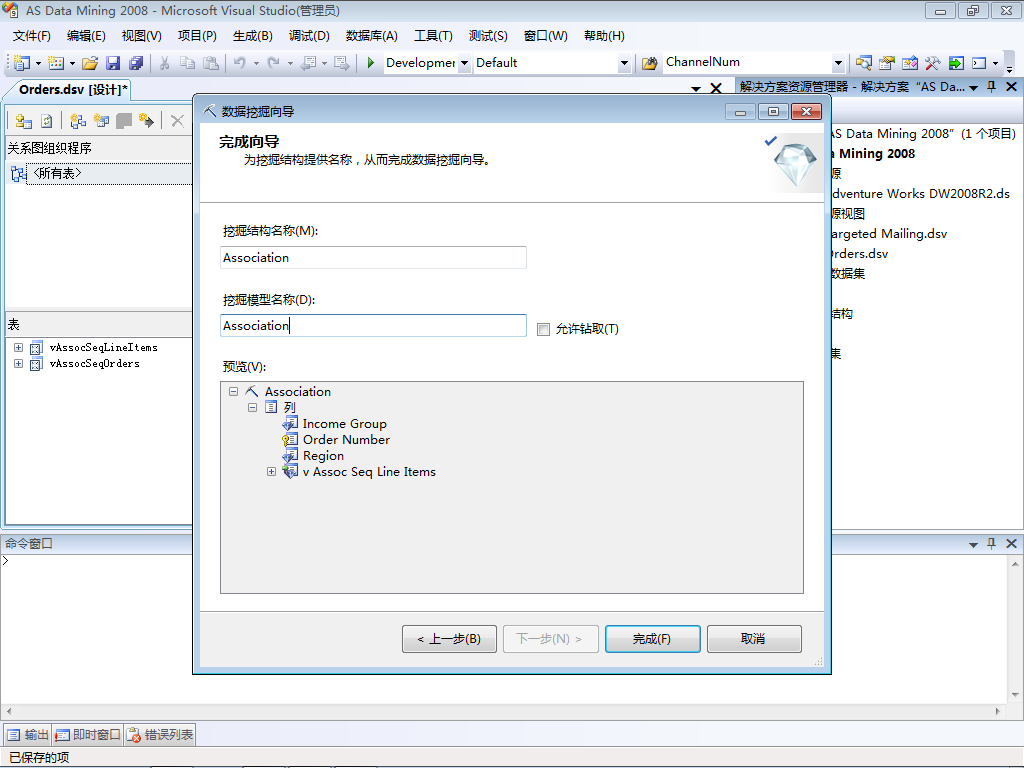Open the Default platform dropdown

tap(624, 63)
